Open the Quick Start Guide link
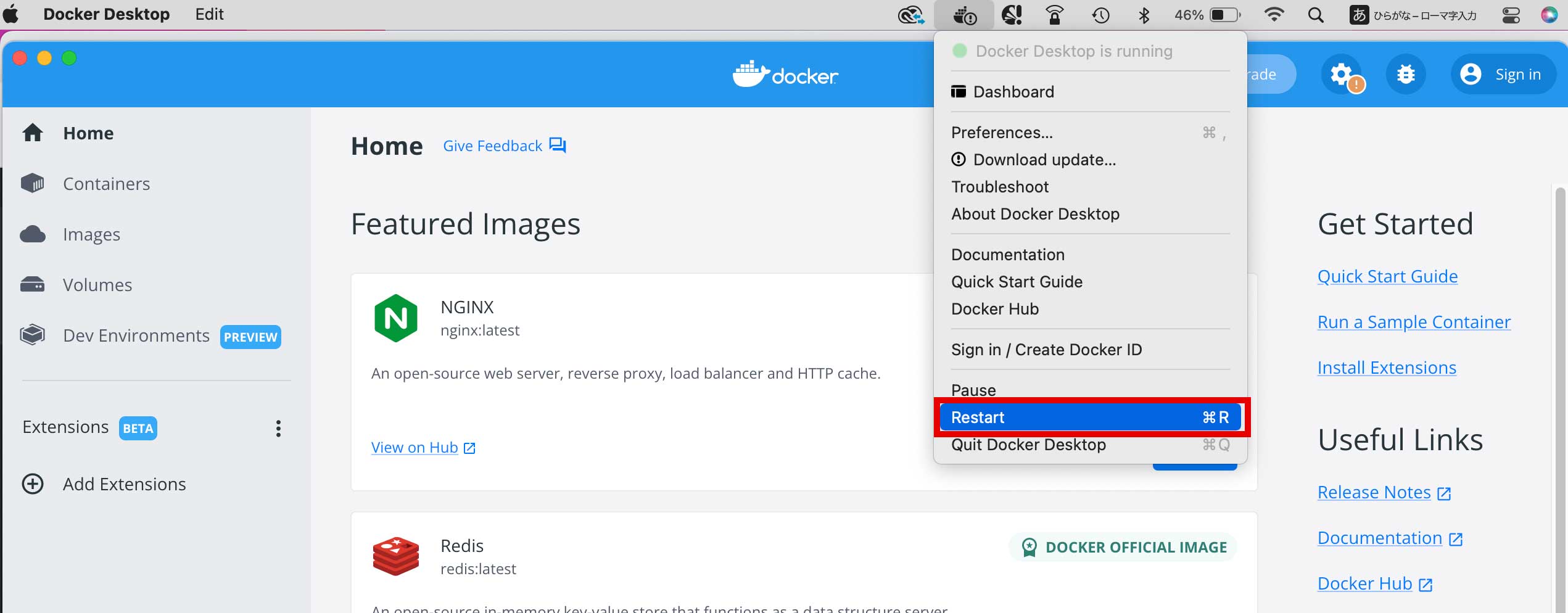 pyautogui.click(x=1387, y=276)
